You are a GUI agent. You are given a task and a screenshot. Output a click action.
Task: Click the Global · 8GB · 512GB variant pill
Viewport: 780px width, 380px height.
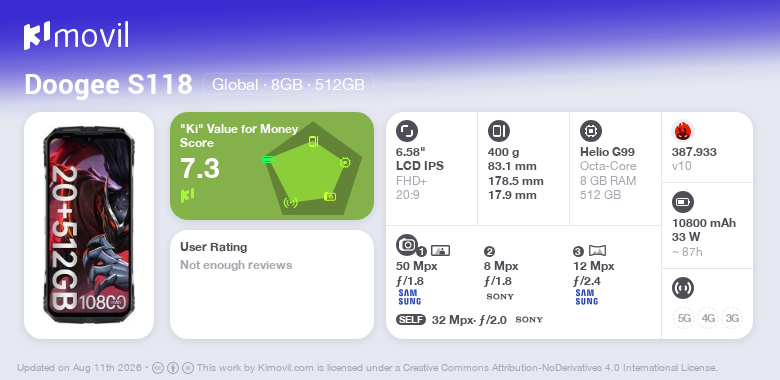289,84
